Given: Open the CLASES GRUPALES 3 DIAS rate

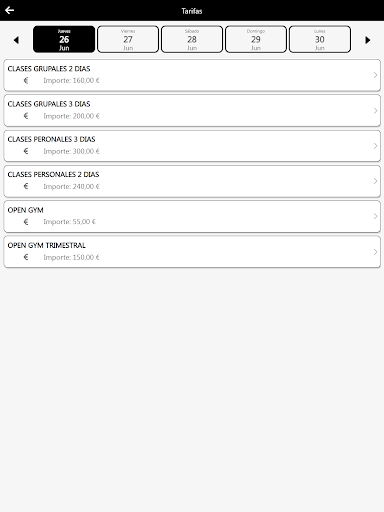Looking at the screenshot, I should click(192, 110).
